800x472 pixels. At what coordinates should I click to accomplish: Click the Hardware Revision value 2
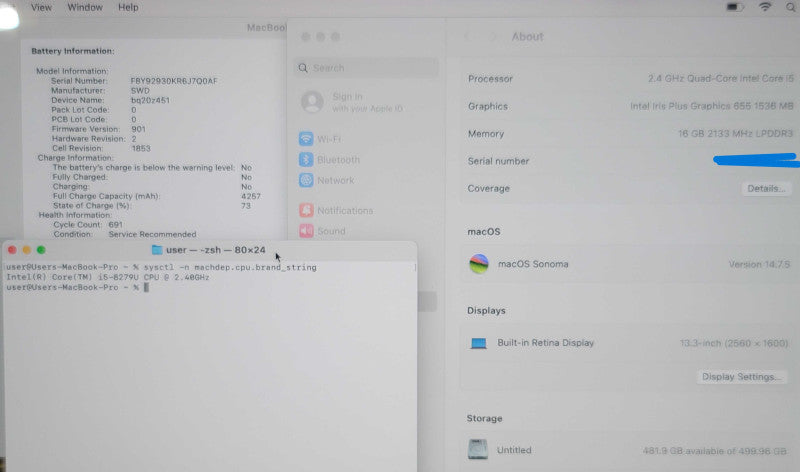(134, 139)
